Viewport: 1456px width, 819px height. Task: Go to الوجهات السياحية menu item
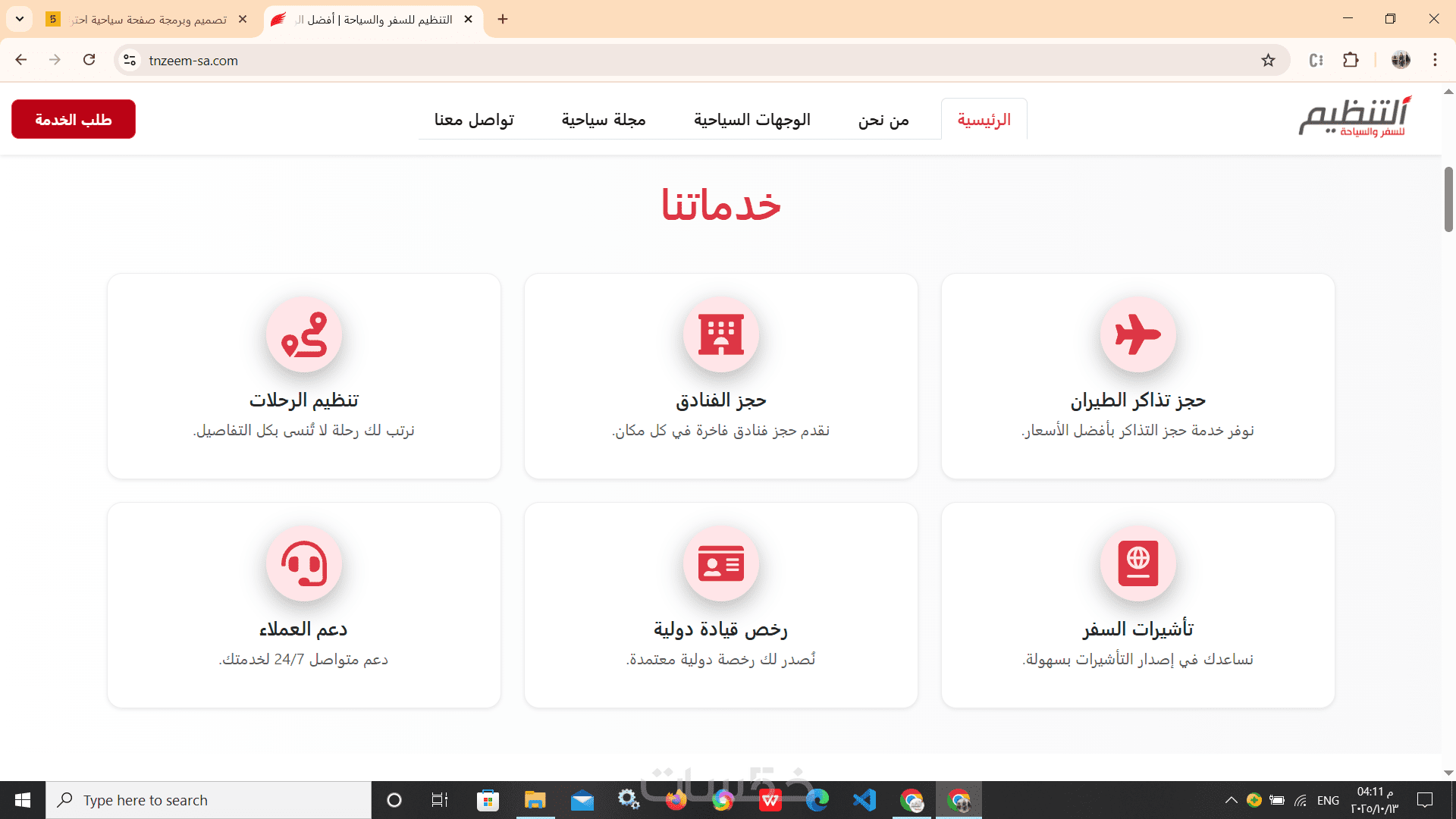click(x=752, y=120)
